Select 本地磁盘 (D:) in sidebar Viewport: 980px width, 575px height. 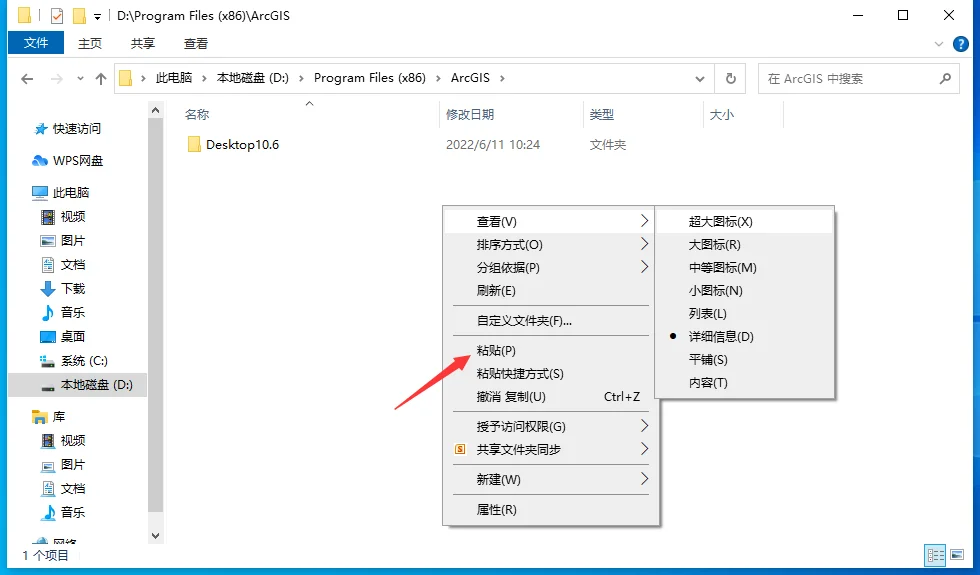coord(78,385)
